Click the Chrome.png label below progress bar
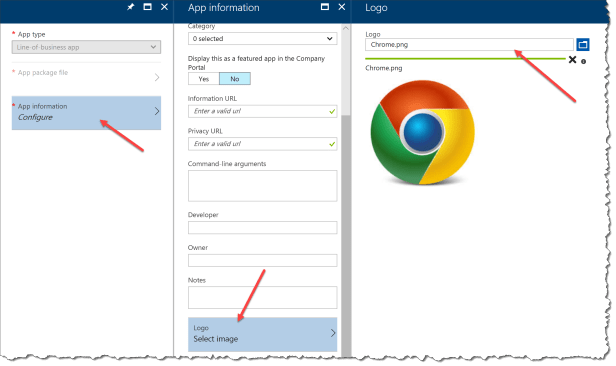 click(383, 68)
